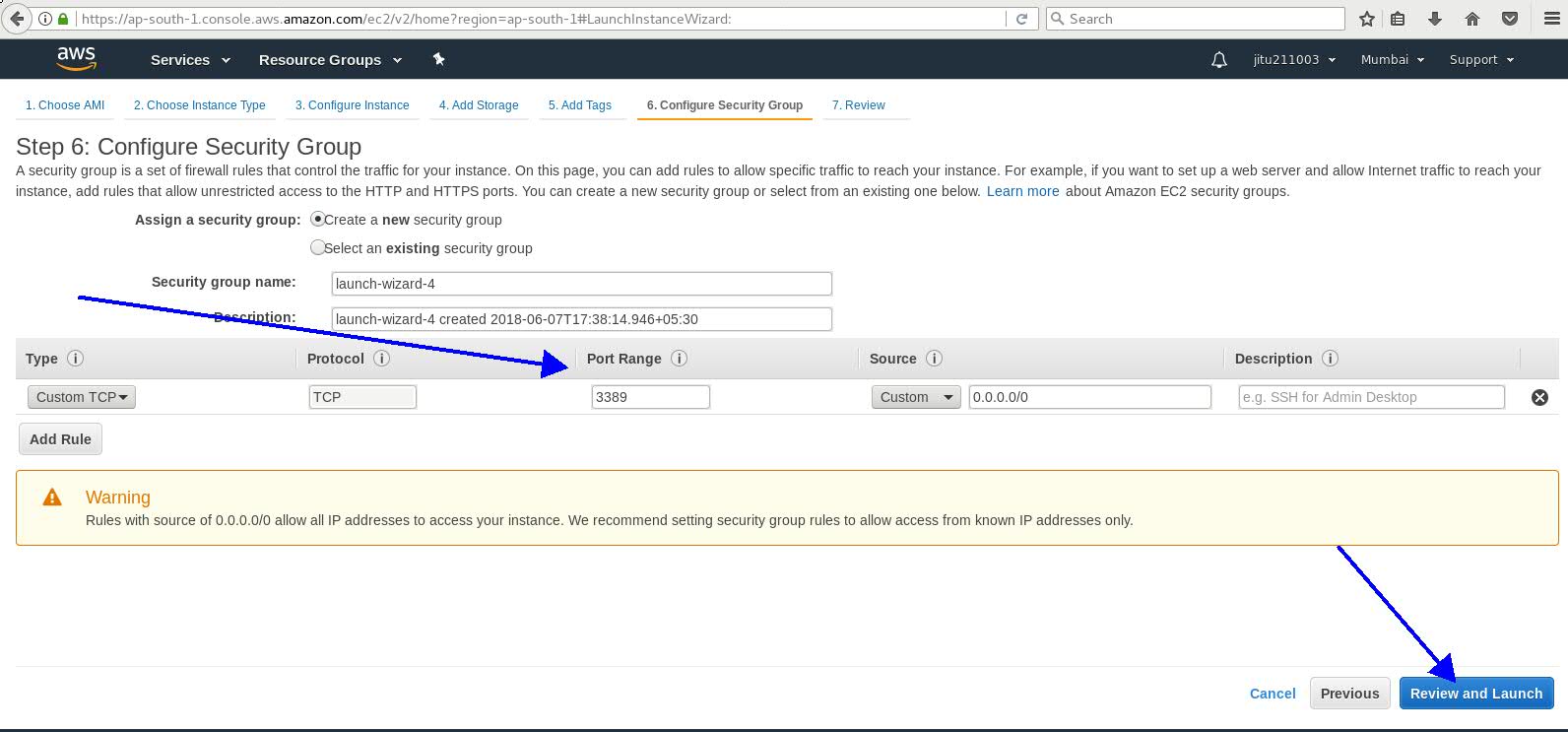
Task: Go to 1. Choose AMI step
Action: (65, 105)
